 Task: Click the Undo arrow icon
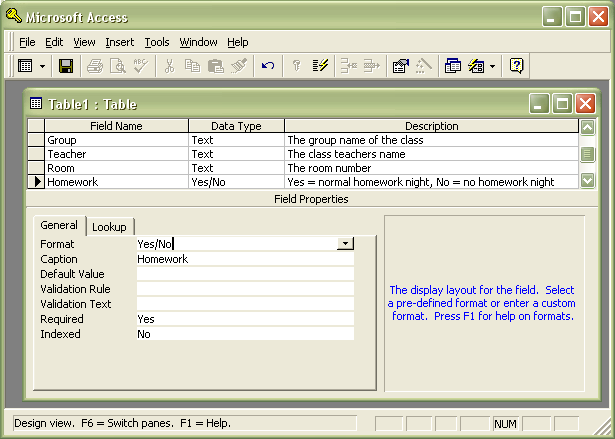pos(268,66)
